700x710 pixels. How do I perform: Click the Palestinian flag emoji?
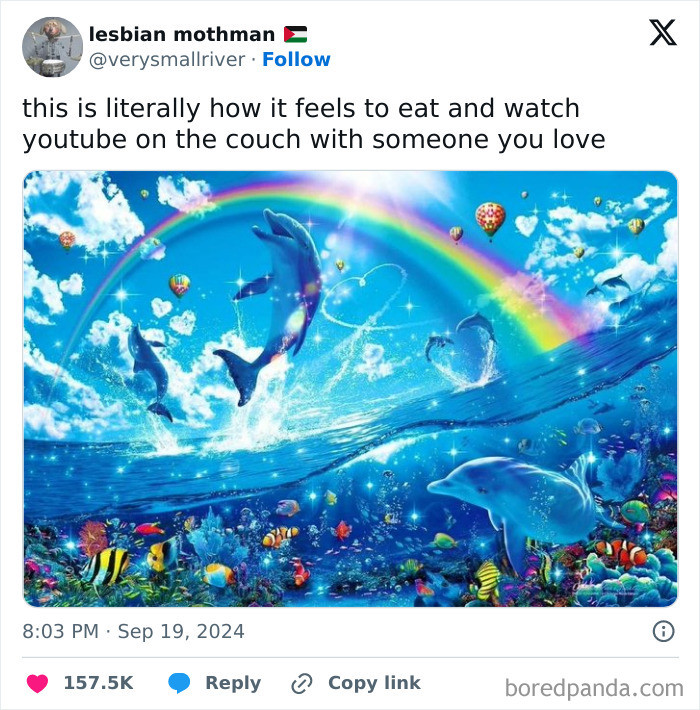[x=295, y=34]
